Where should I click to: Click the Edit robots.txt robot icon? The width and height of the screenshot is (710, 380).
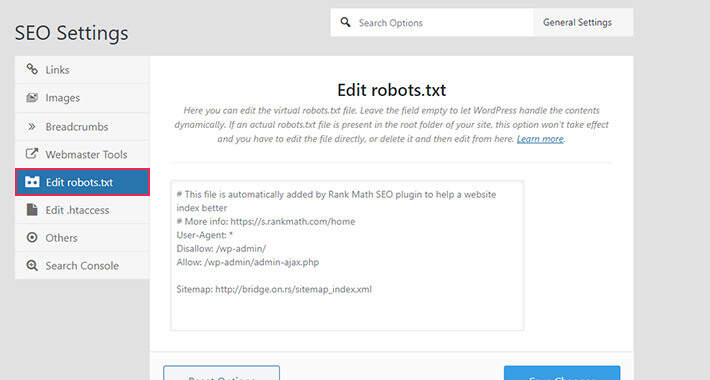[32, 182]
